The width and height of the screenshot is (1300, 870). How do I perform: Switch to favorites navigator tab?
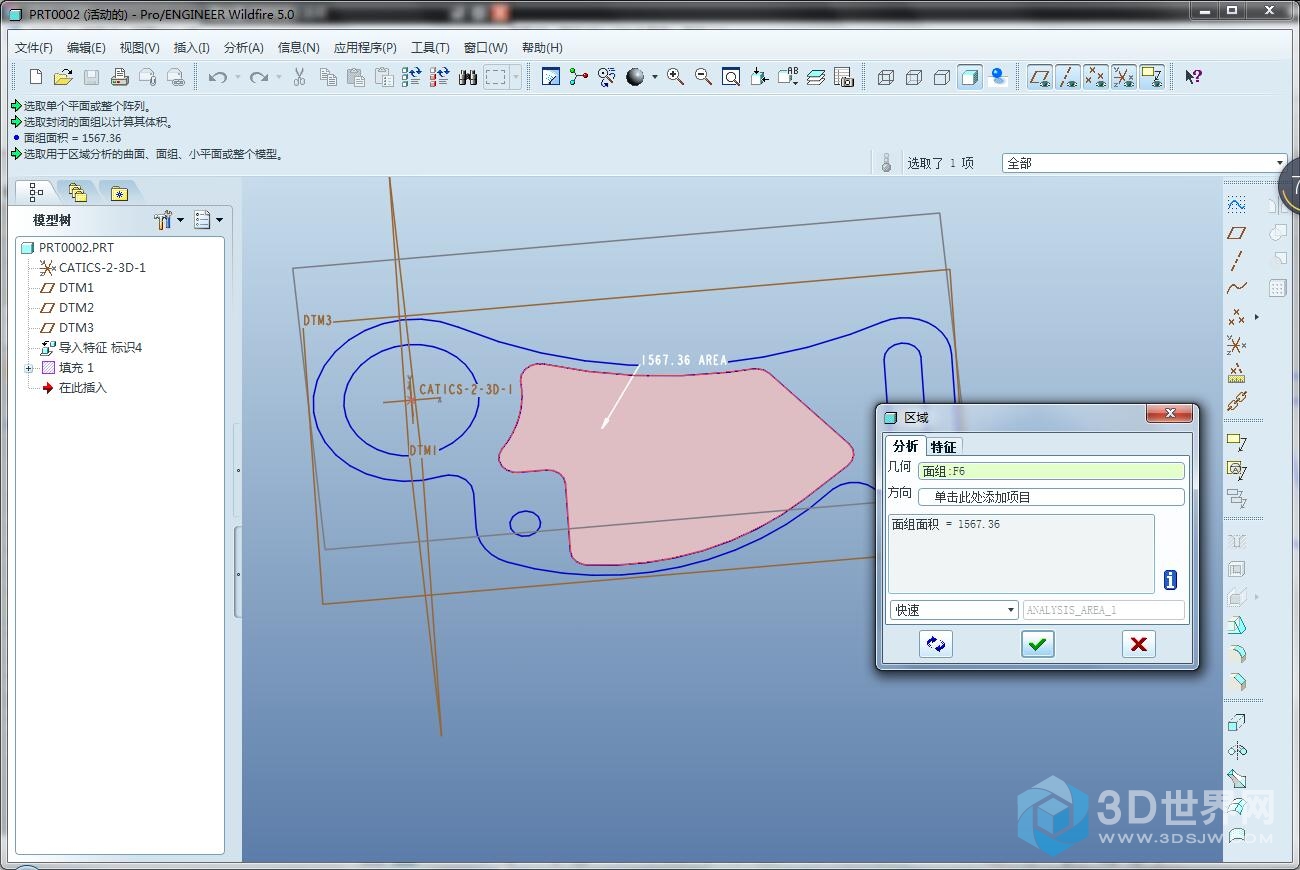coord(119,193)
